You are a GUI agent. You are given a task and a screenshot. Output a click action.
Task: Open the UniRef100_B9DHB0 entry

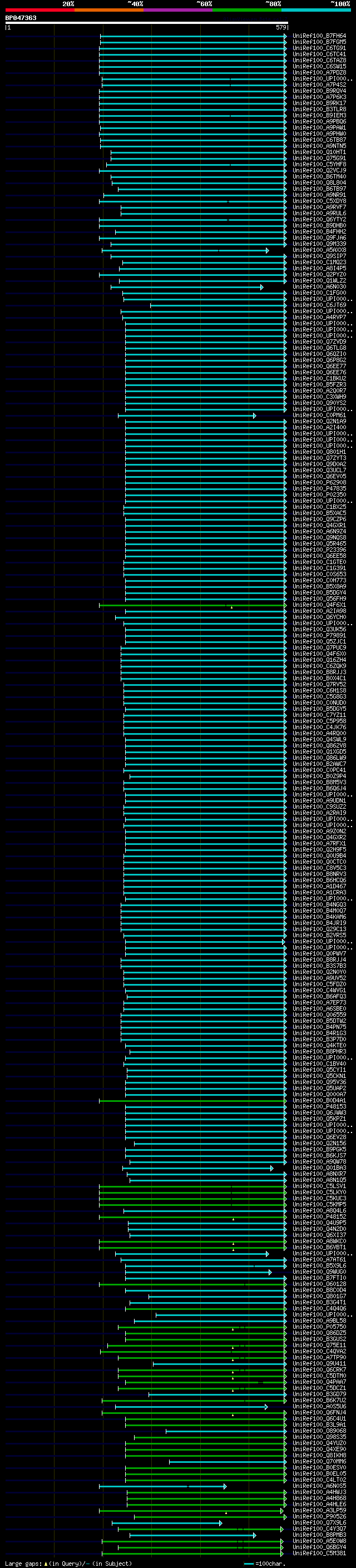319,226
